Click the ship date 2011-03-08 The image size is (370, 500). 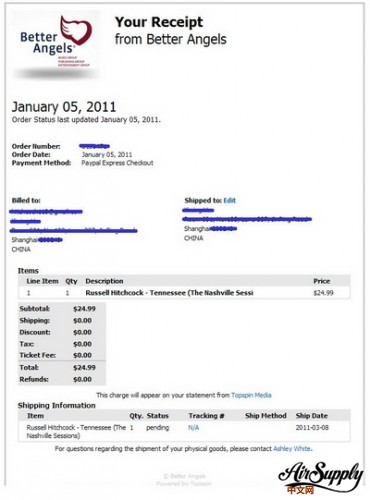[x=312, y=427]
